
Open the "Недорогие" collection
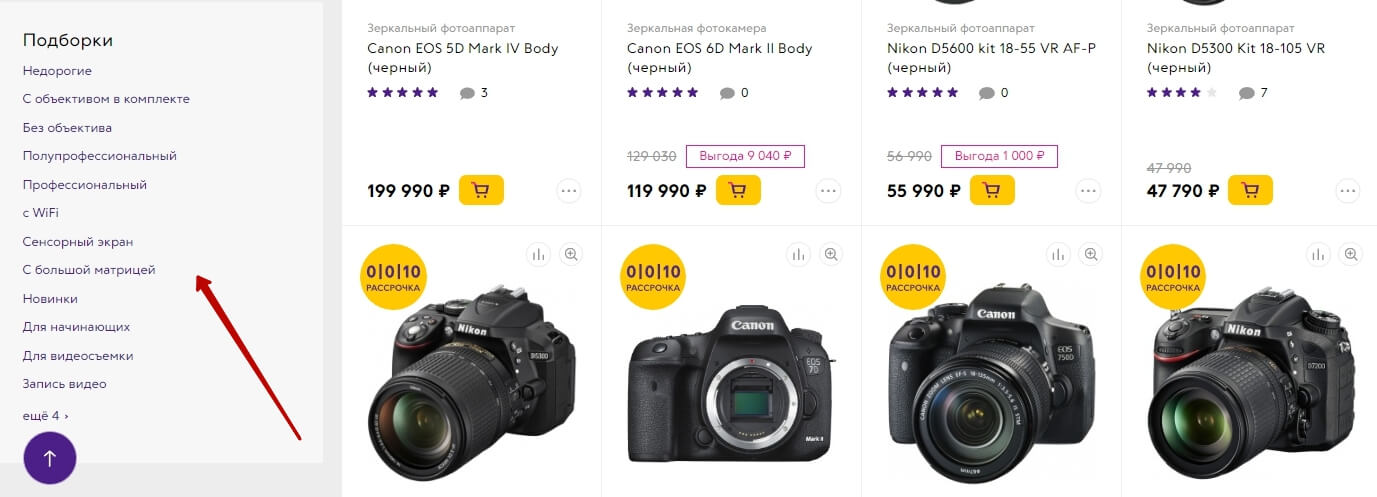coord(57,71)
